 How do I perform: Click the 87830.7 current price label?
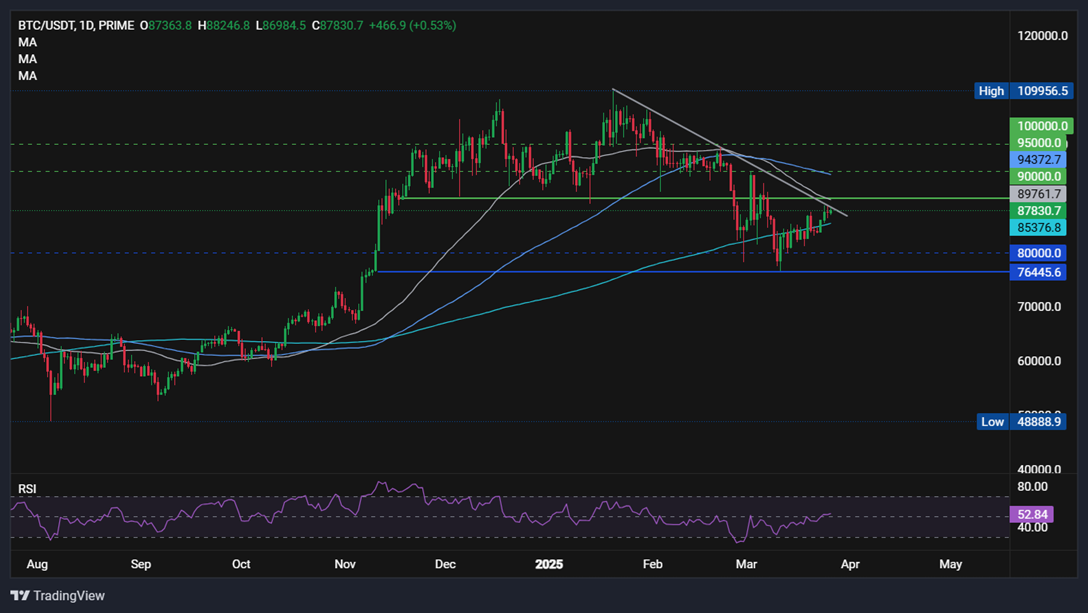pyautogui.click(x=1038, y=211)
